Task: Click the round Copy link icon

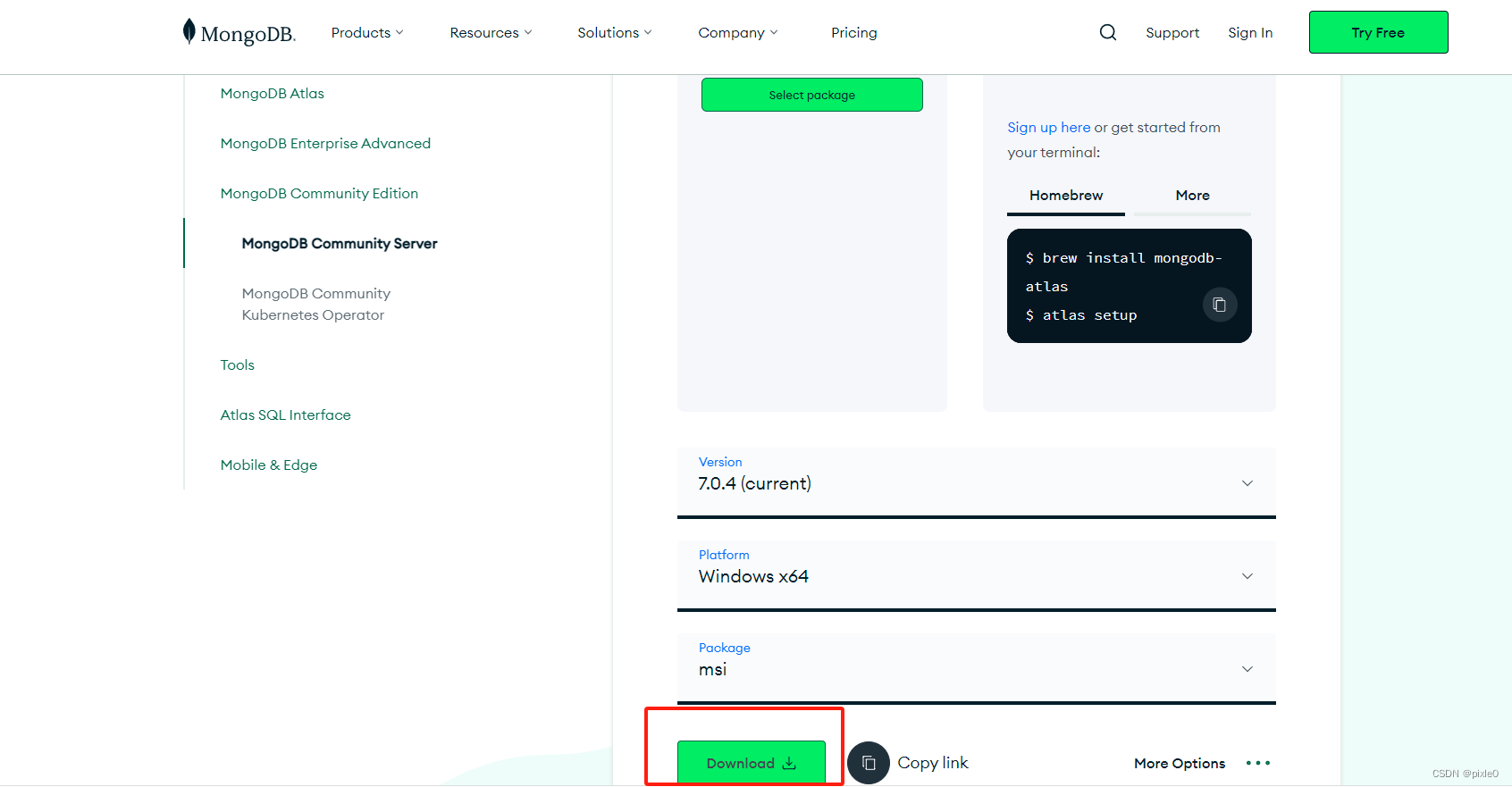Action: [869, 763]
